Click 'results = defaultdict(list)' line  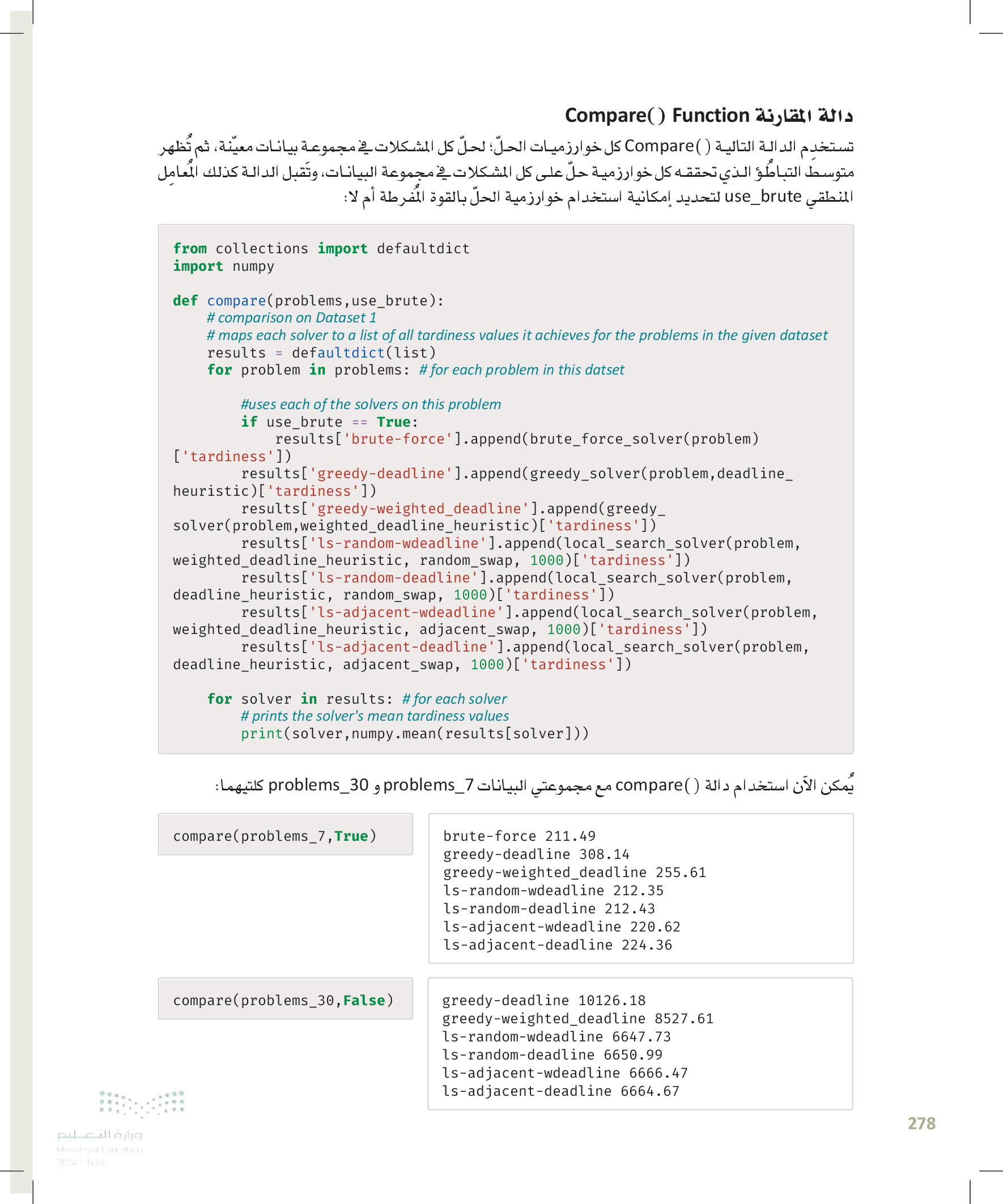[321, 352]
